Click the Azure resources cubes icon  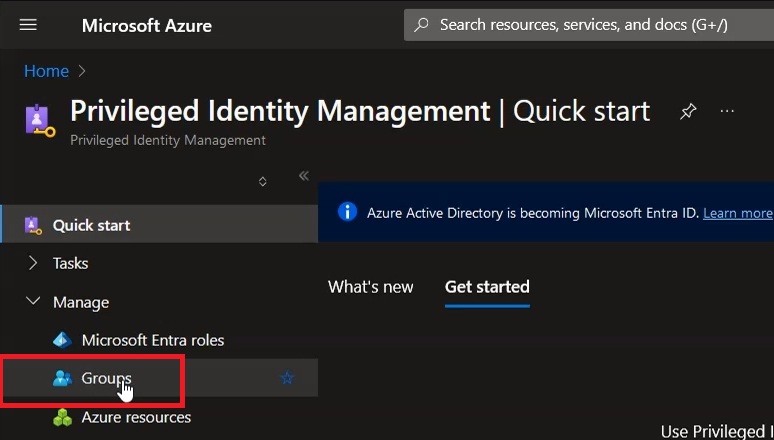point(63,417)
